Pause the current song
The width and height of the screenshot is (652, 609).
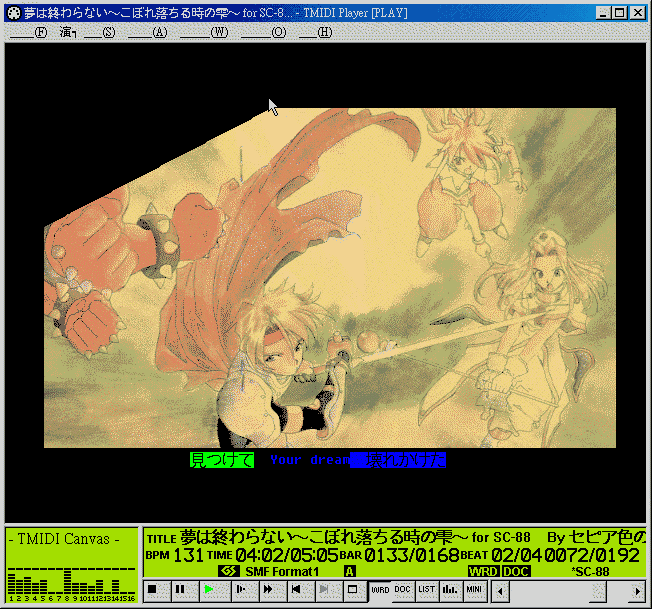point(180,591)
